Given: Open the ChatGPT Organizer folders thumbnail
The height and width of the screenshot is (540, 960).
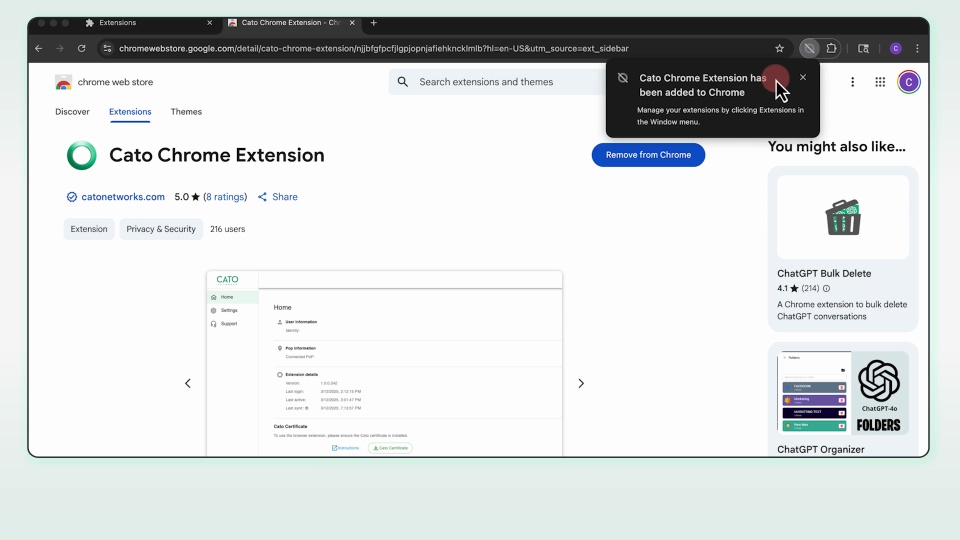Looking at the screenshot, I should [x=843, y=393].
